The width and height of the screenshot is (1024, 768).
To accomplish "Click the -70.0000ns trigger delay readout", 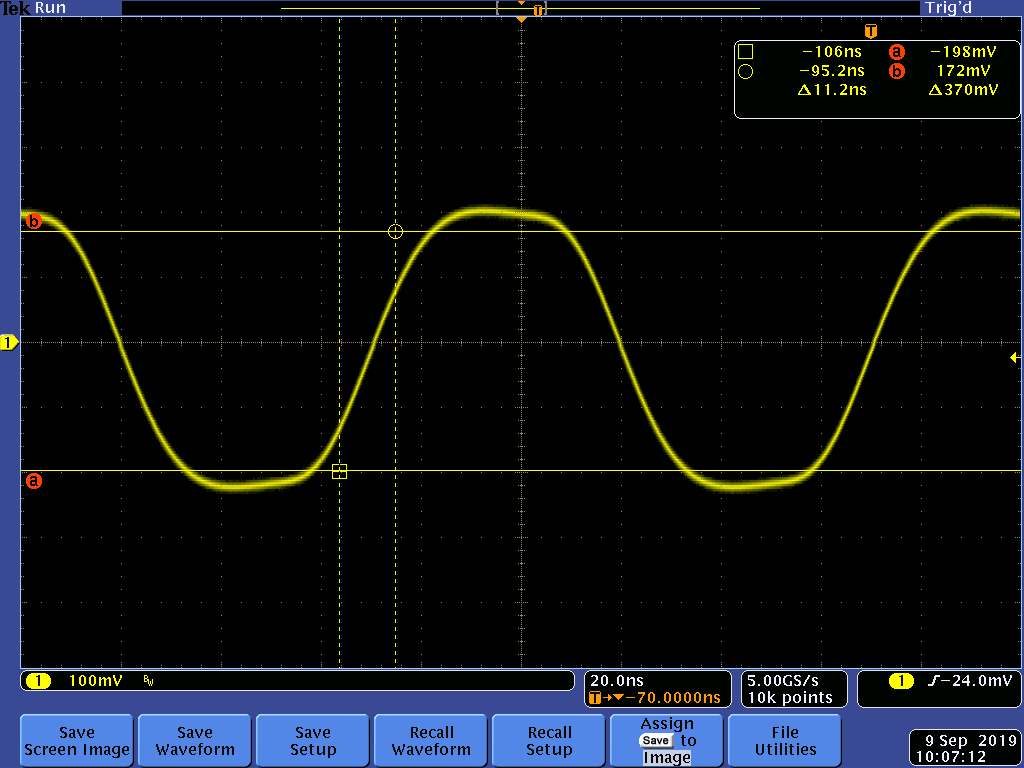I will 673,697.
